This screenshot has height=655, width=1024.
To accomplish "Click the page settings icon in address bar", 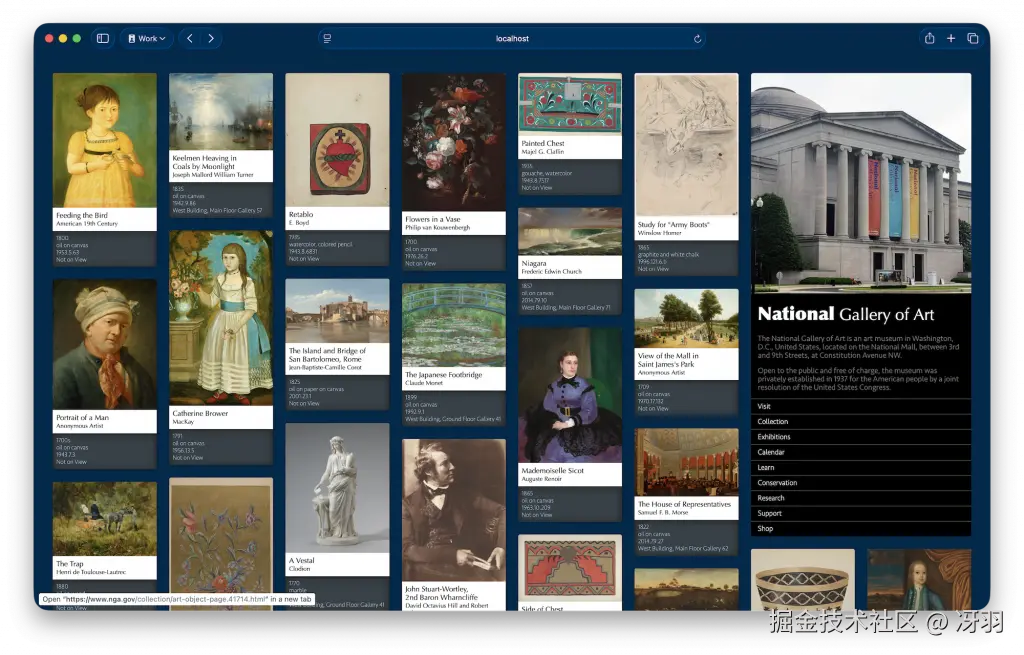I will coord(327,39).
